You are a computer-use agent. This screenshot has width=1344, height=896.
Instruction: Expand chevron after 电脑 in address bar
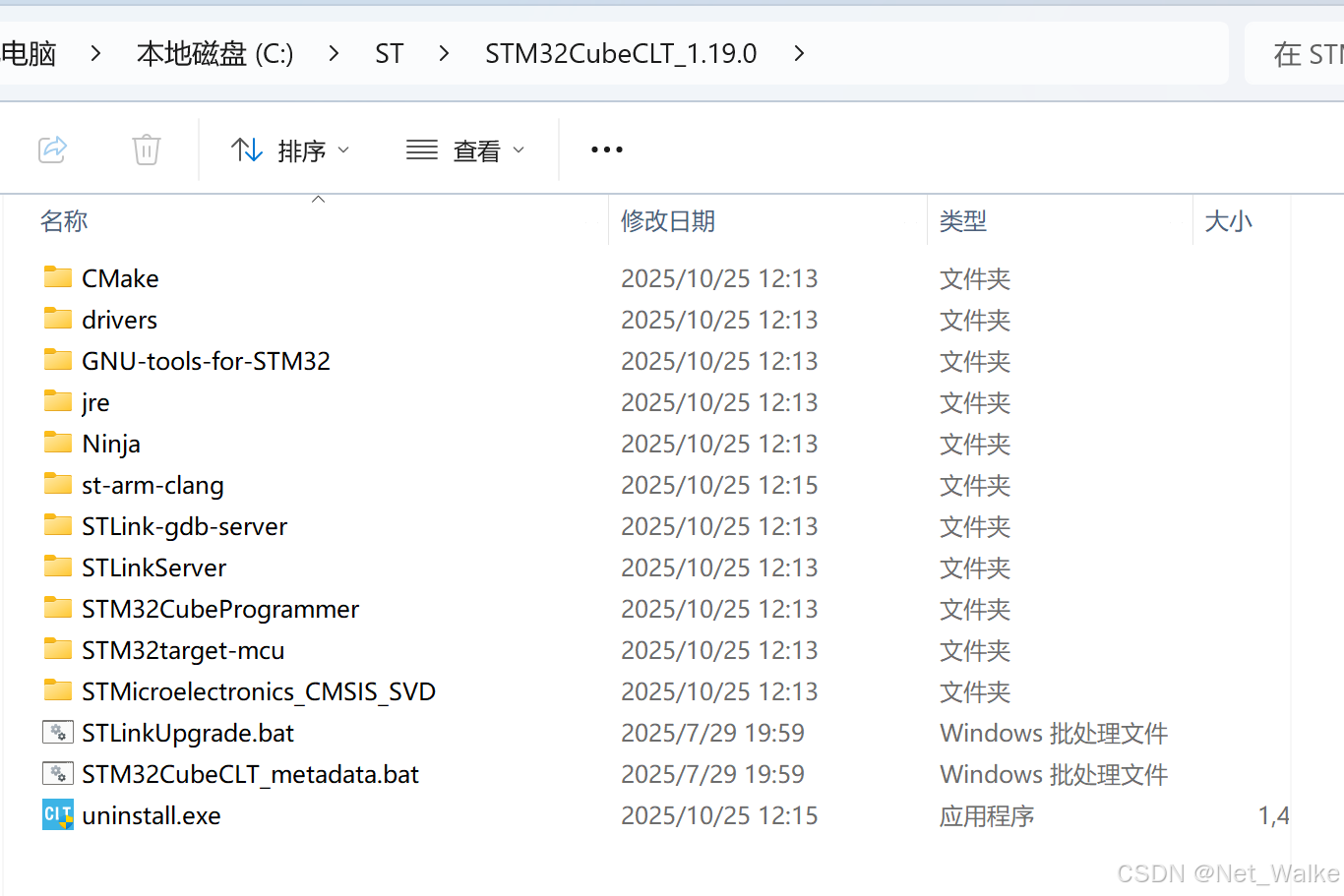click(95, 53)
